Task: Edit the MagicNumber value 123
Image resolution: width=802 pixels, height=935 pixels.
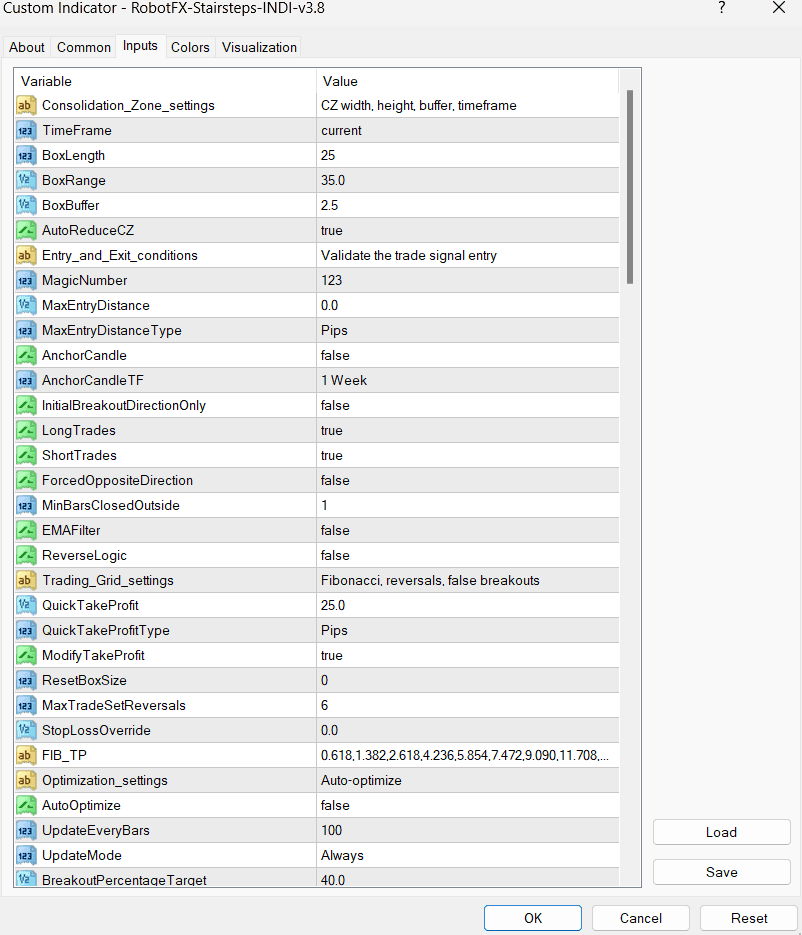Action: [468, 280]
